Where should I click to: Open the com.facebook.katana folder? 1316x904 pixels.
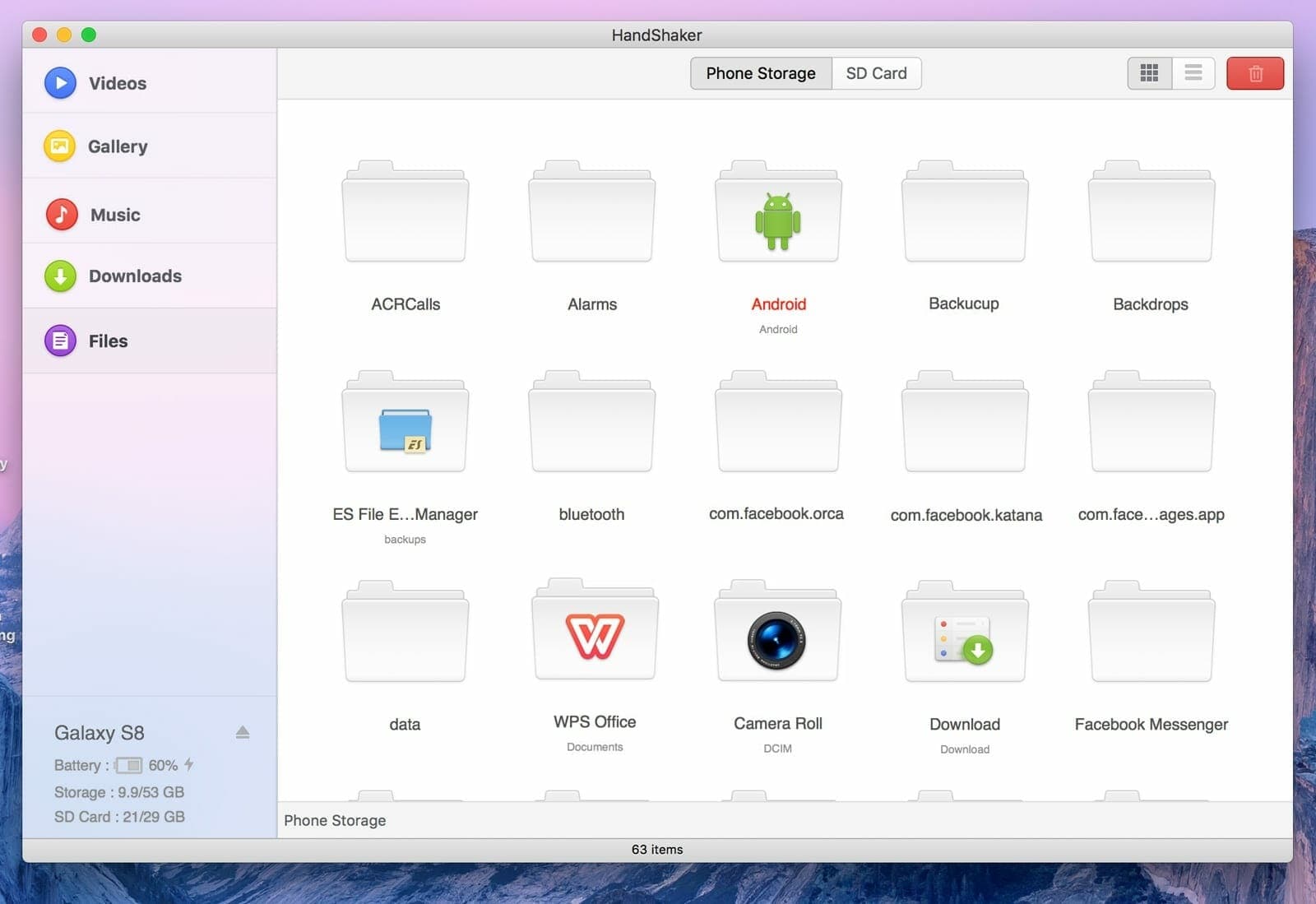pos(965,422)
